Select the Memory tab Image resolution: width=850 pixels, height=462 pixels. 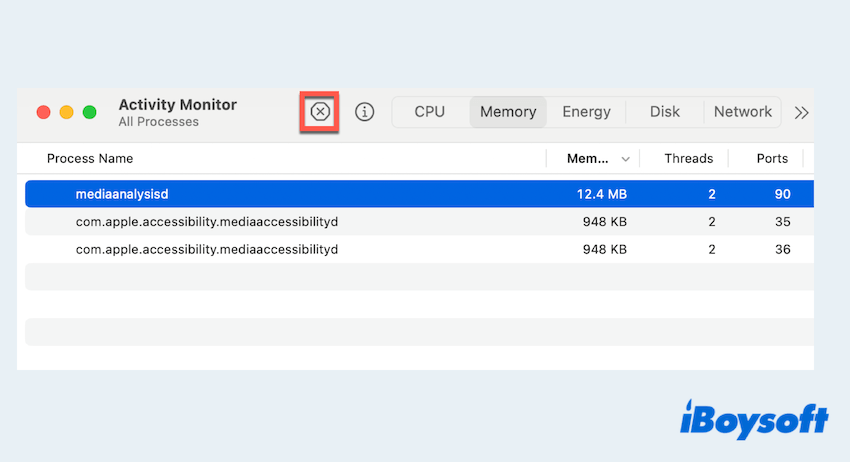(508, 112)
